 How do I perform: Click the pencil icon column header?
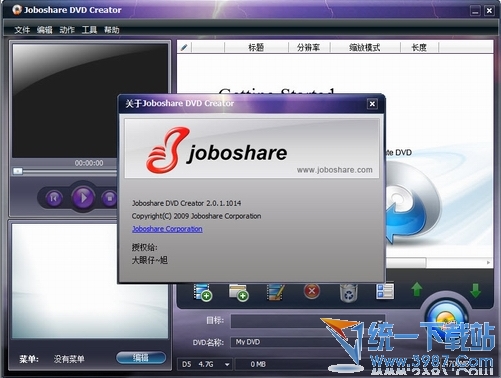[x=184, y=47]
